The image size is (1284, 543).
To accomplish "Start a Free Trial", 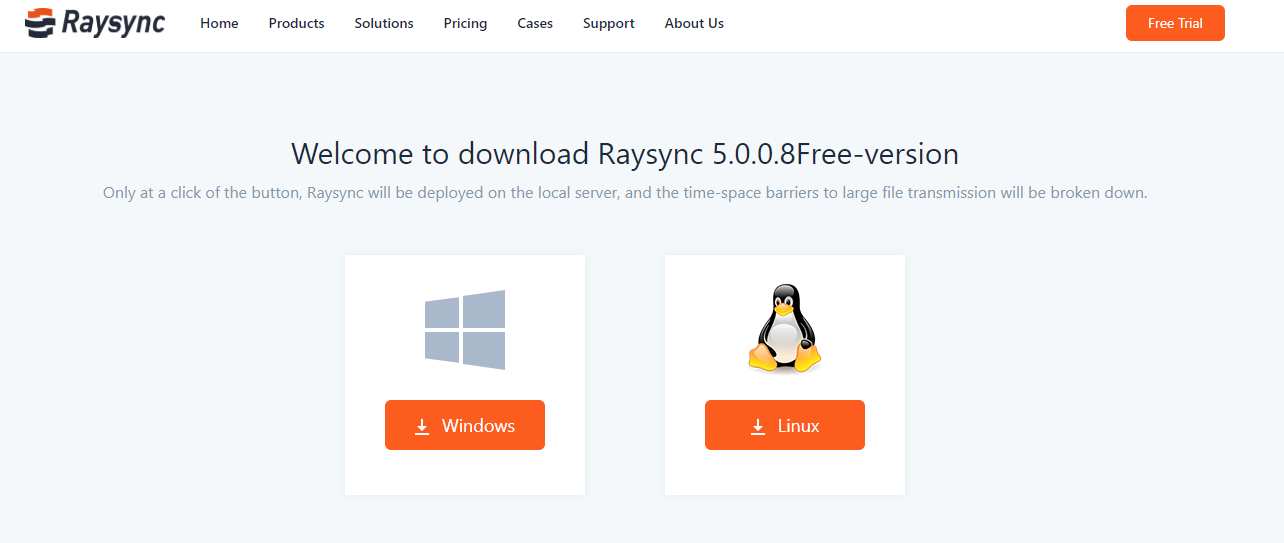I will coord(1175,23).
